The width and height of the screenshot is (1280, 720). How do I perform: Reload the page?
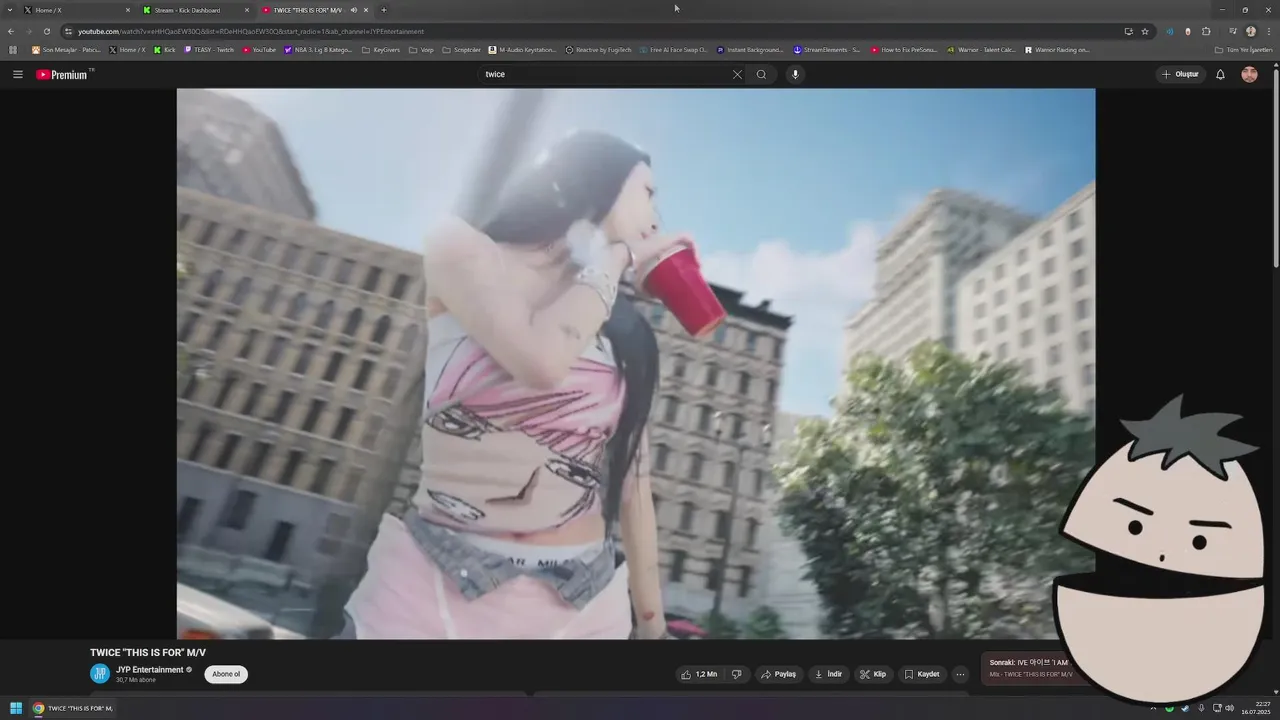coord(47,31)
